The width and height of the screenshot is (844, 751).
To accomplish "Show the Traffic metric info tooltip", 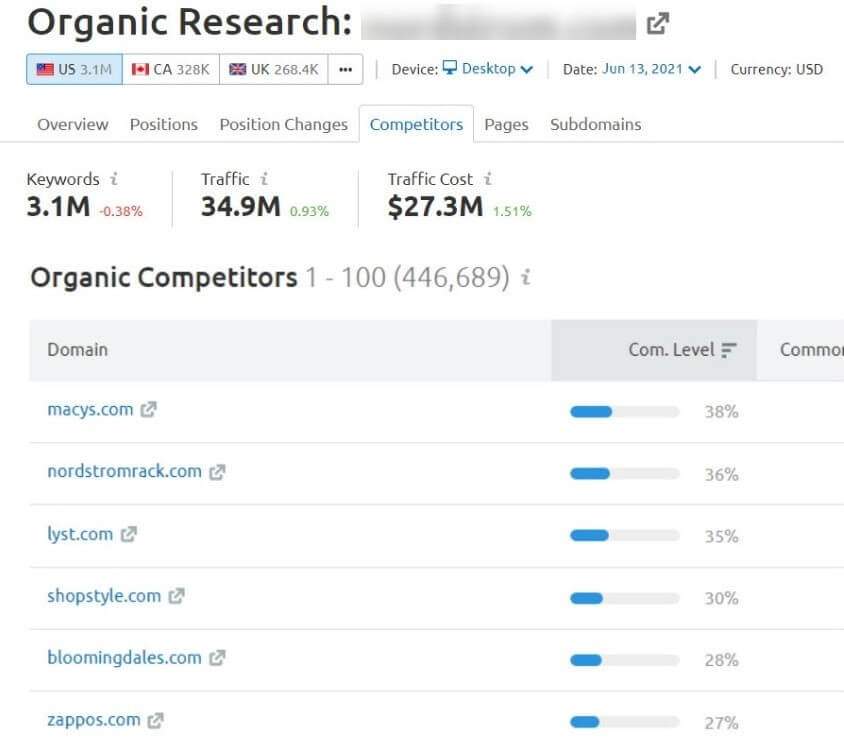I will coord(264,179).
